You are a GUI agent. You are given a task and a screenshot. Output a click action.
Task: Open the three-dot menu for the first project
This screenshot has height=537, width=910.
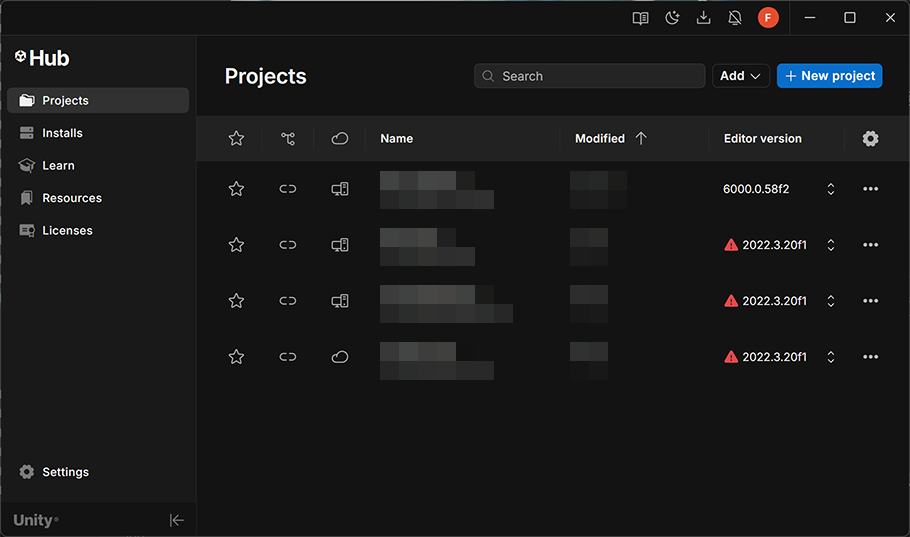[870, 189]
